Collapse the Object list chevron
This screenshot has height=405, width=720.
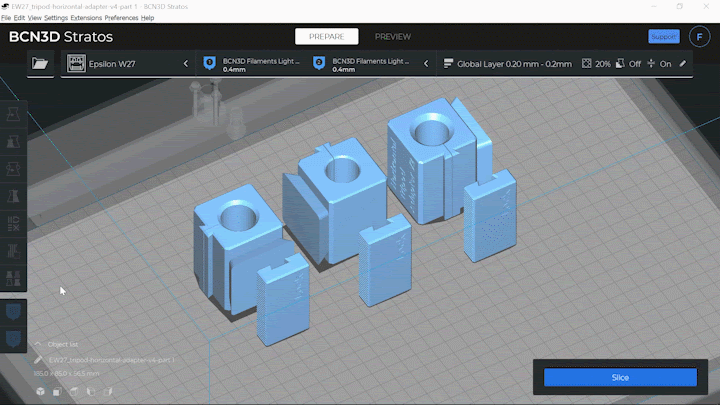[x=38, y=344]
